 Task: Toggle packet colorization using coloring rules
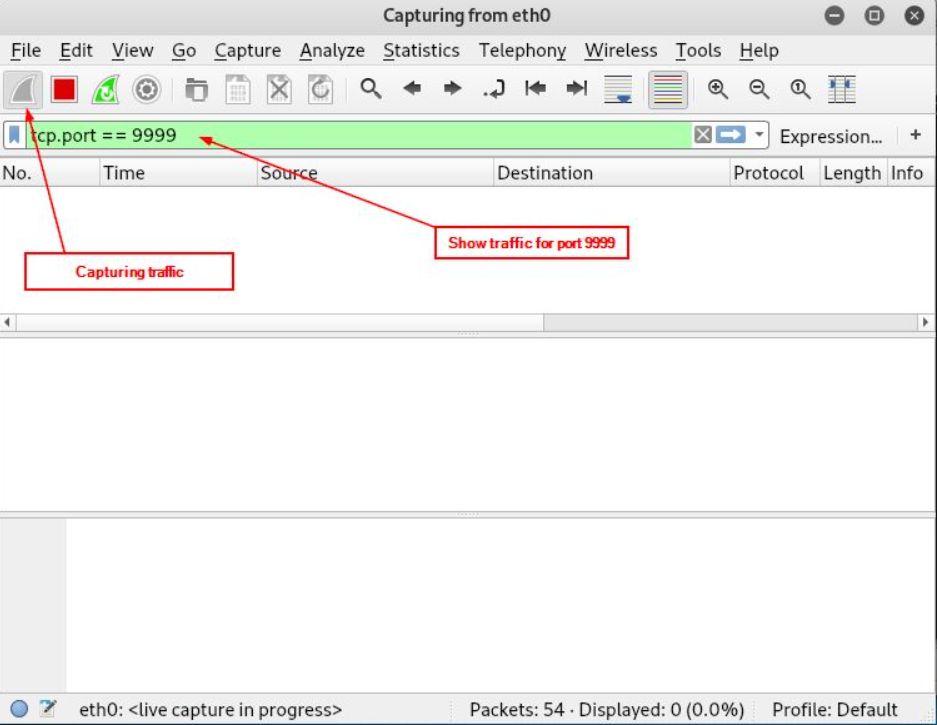coord(667,90)
